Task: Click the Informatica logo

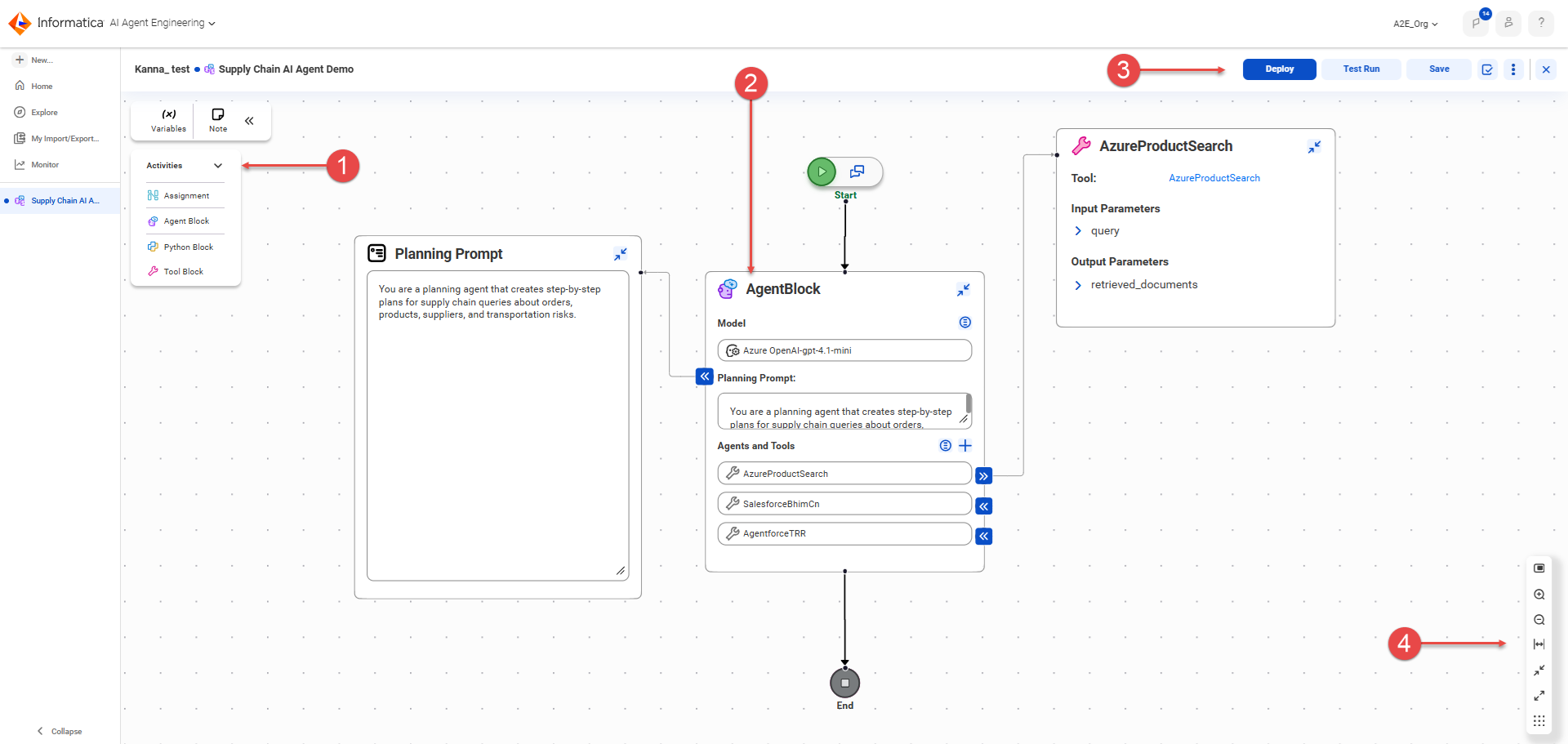Action: (56, 23)
